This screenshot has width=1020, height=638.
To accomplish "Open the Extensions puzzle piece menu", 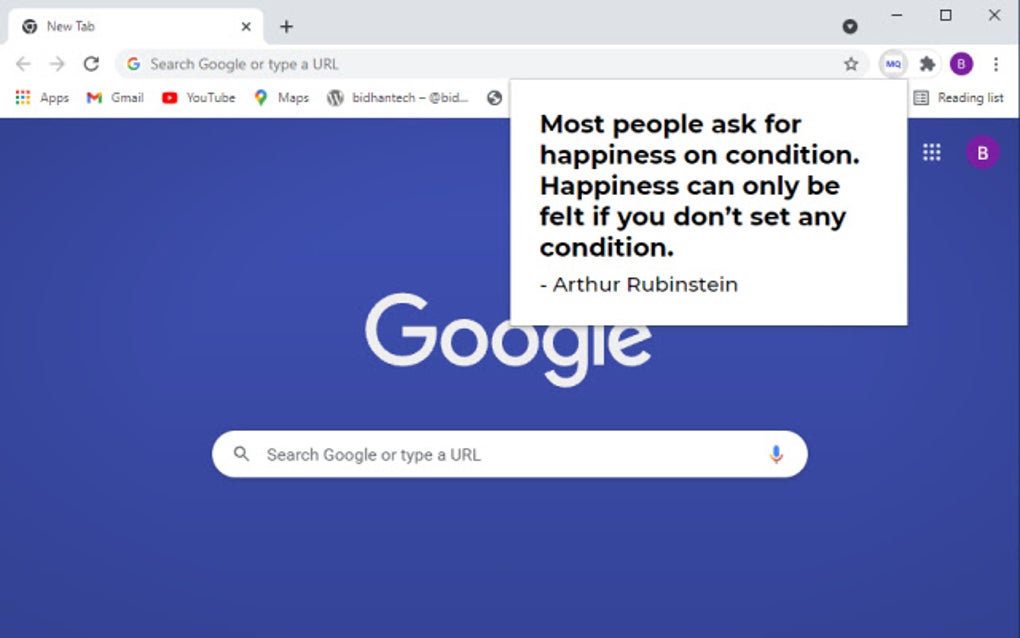I will pos(927,64).
